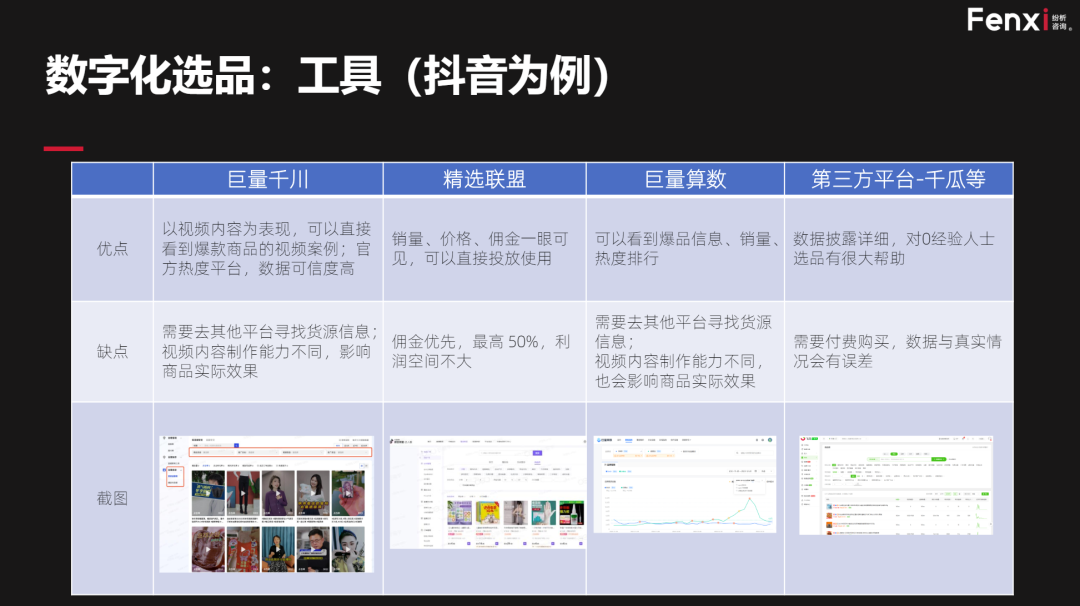Select the 巨量算数 column header
1080x606 pixels.
pyautogui.click(x=685, y=180)
